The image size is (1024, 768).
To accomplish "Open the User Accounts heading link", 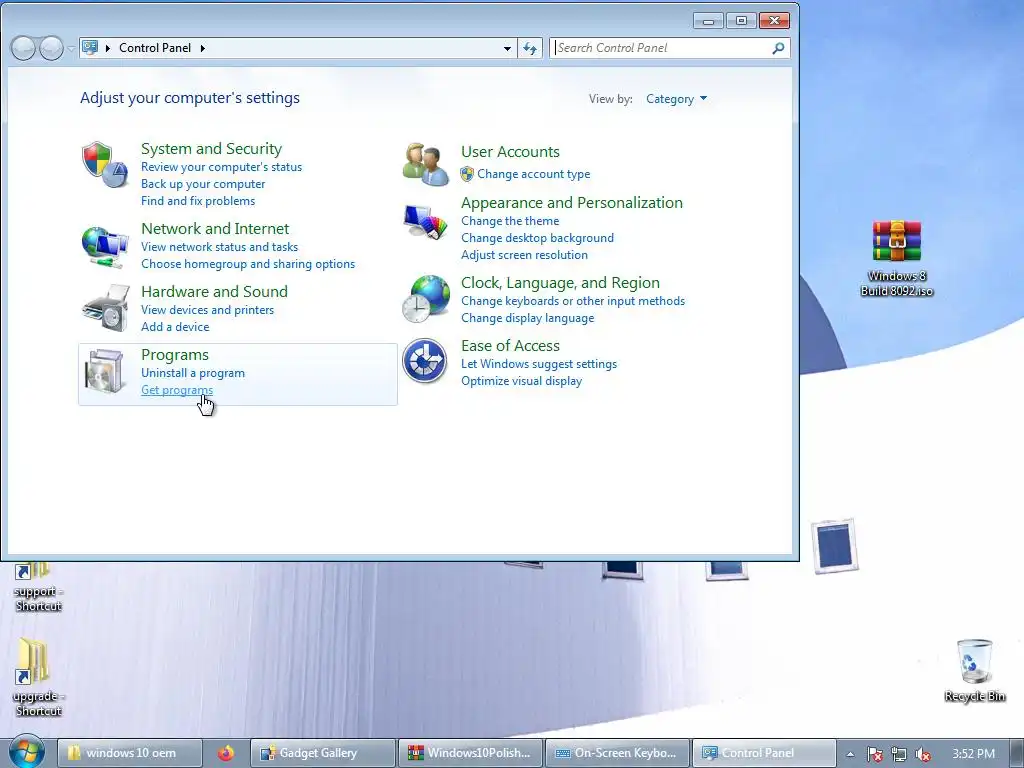I will tap(511, 152).
